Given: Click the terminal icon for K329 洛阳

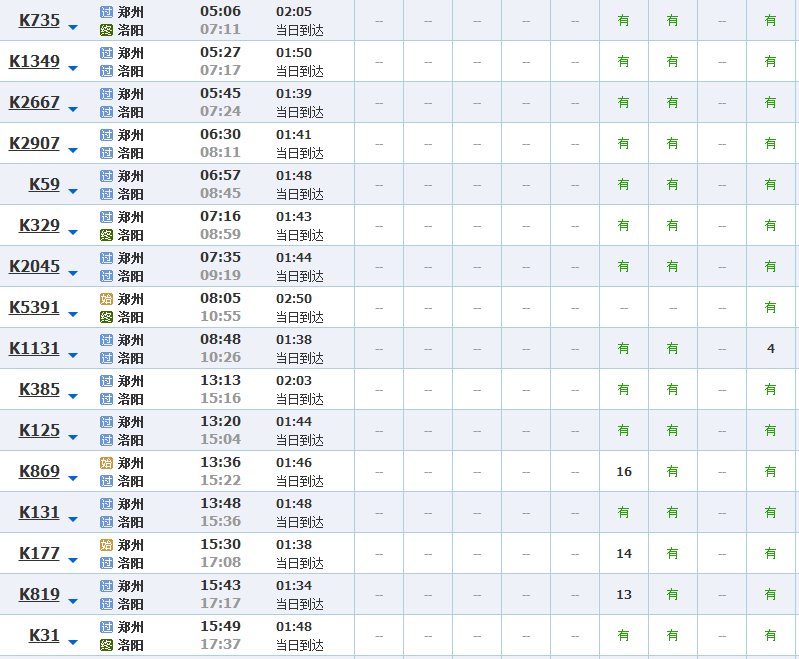Looking at the screenshot, I should 107,235.
